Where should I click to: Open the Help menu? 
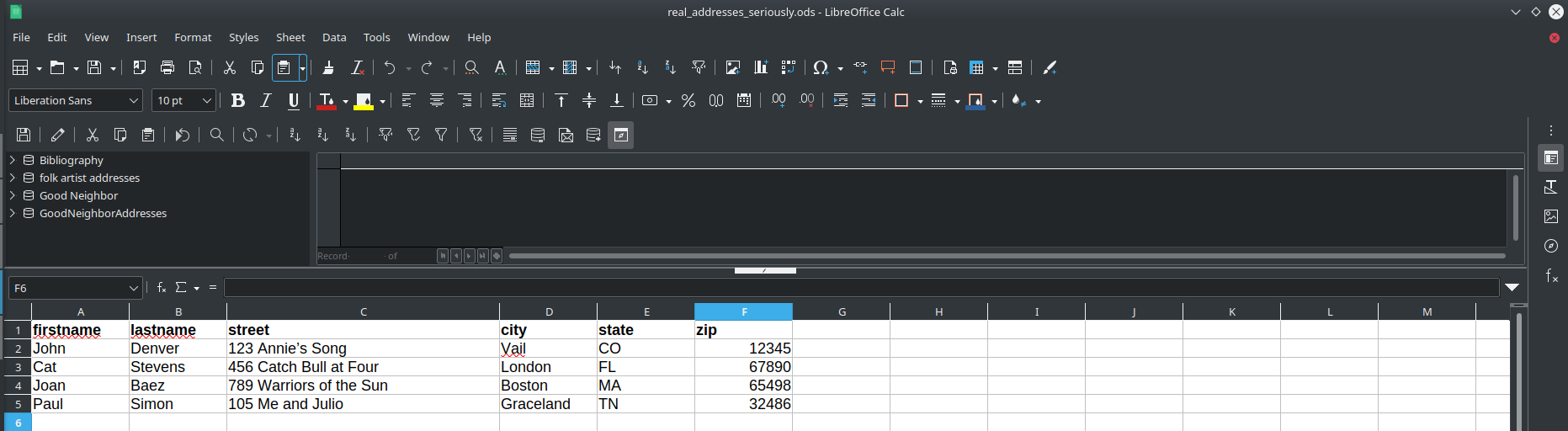[x=479, y=37]
